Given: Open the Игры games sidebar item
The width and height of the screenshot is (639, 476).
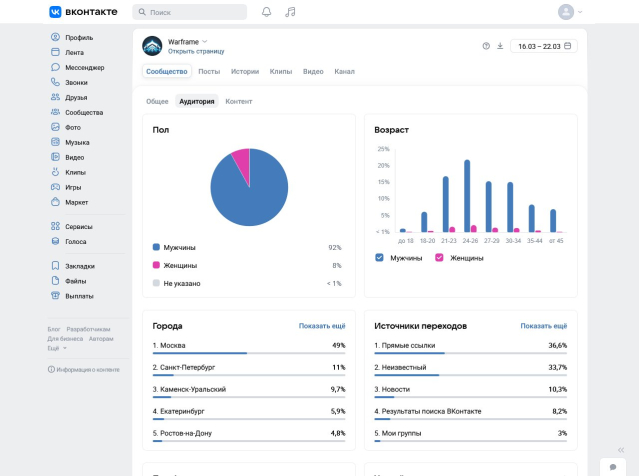Looking at the screenshot, I should [73, 187].
